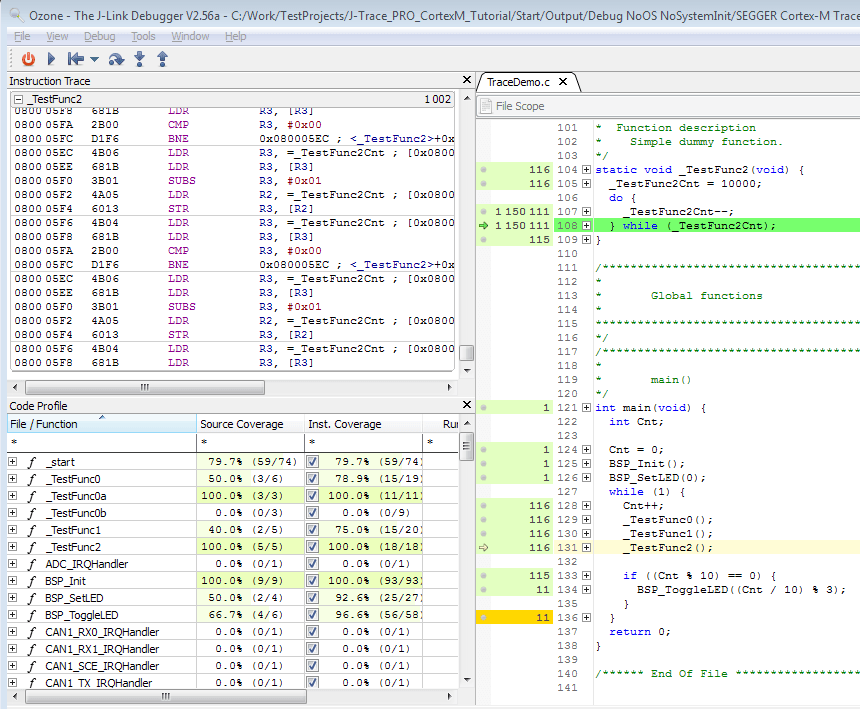Open the dropdown arrow next to Reset icon
The width and height of the screenshot is (860, 709).
click(94, 59)
